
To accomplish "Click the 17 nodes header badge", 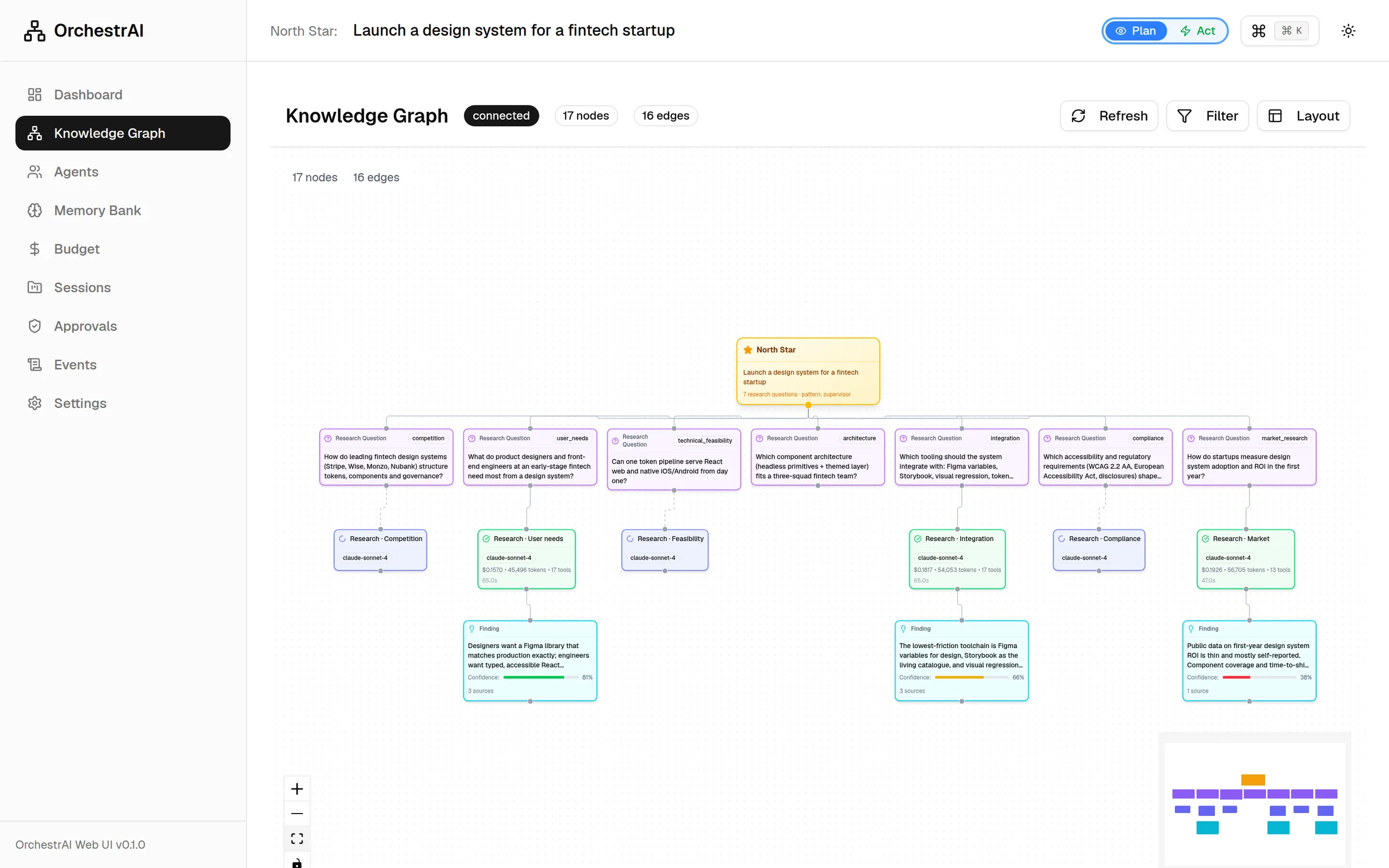I will coord(586,116).
